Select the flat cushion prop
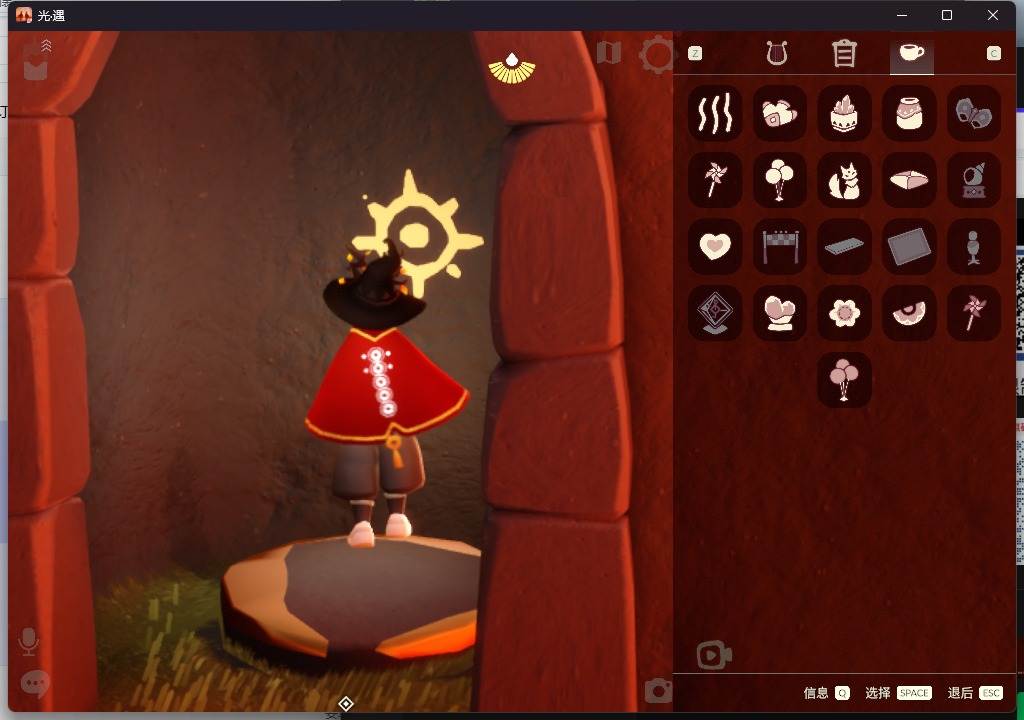The width and height of the screenshot is (1024, 720). point(909,180)
